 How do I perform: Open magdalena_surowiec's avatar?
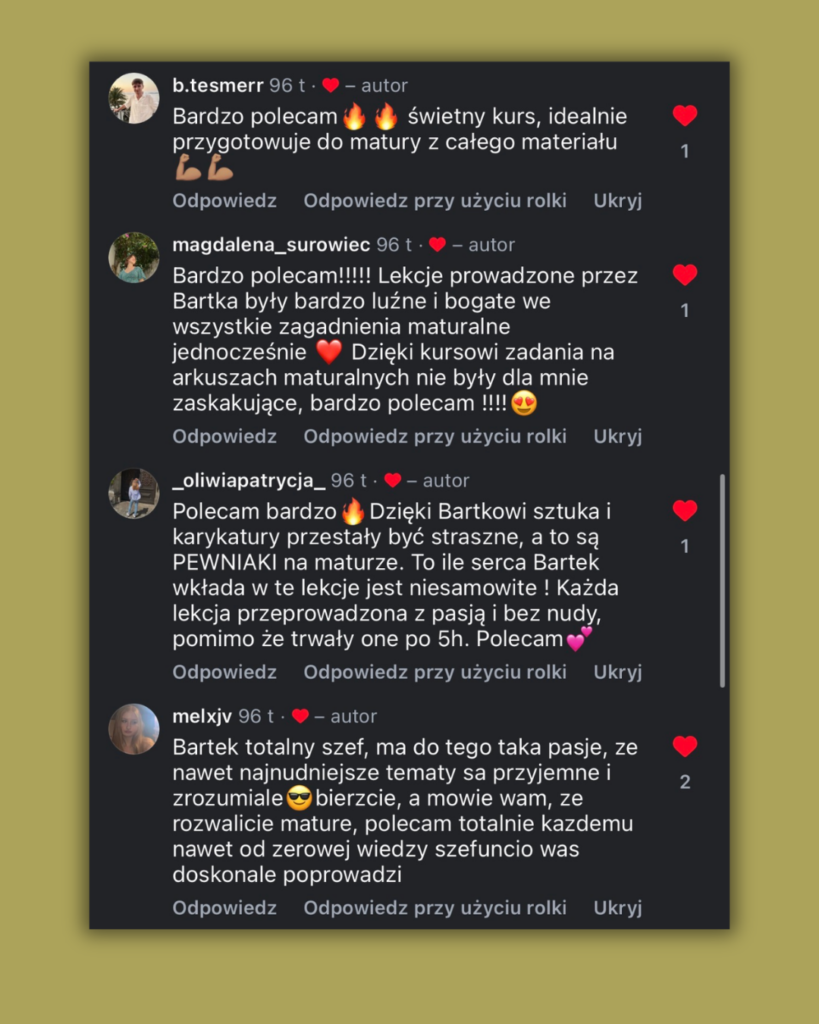coord(134,258)
